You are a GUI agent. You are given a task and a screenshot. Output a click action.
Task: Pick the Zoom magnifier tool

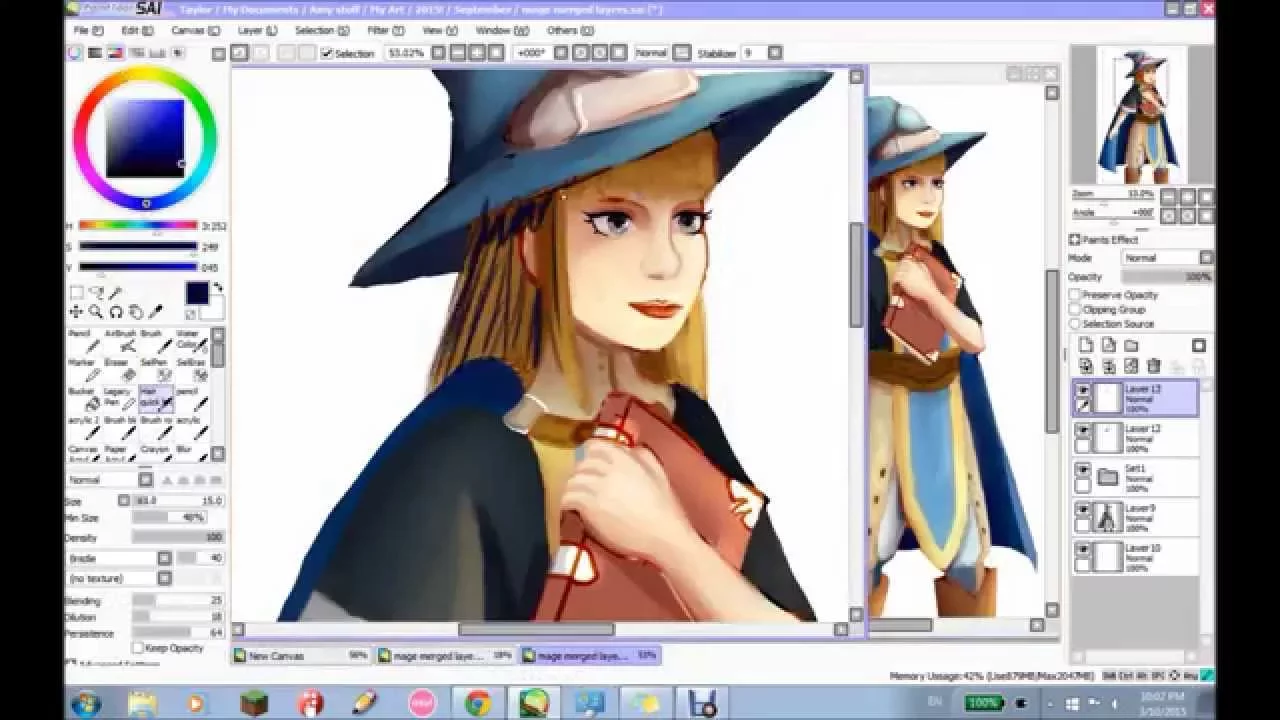pyautogui.click(x=96, y=312)
